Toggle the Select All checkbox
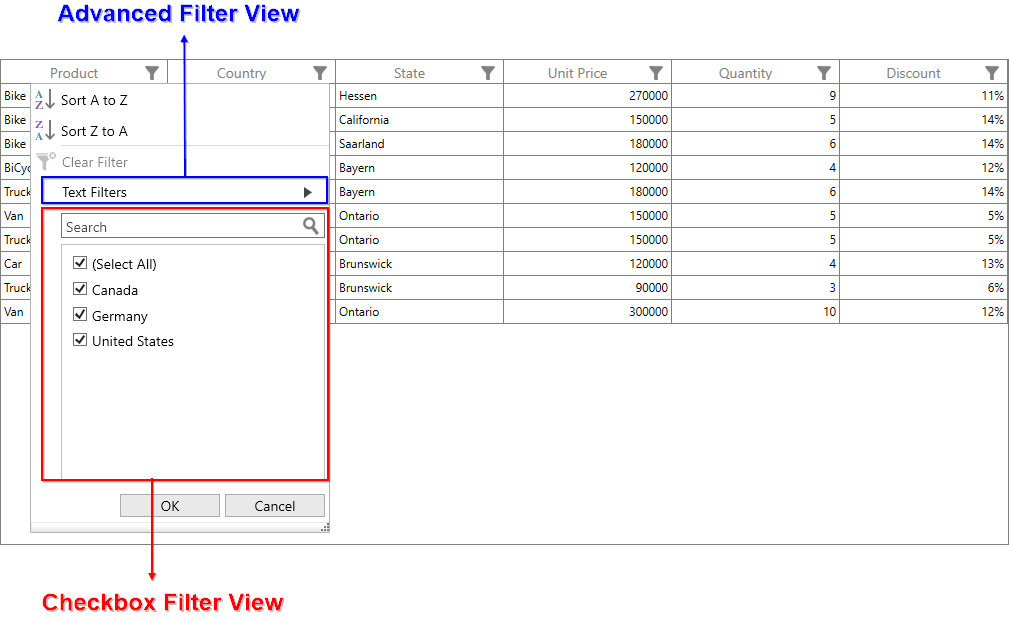 [80, 263]
